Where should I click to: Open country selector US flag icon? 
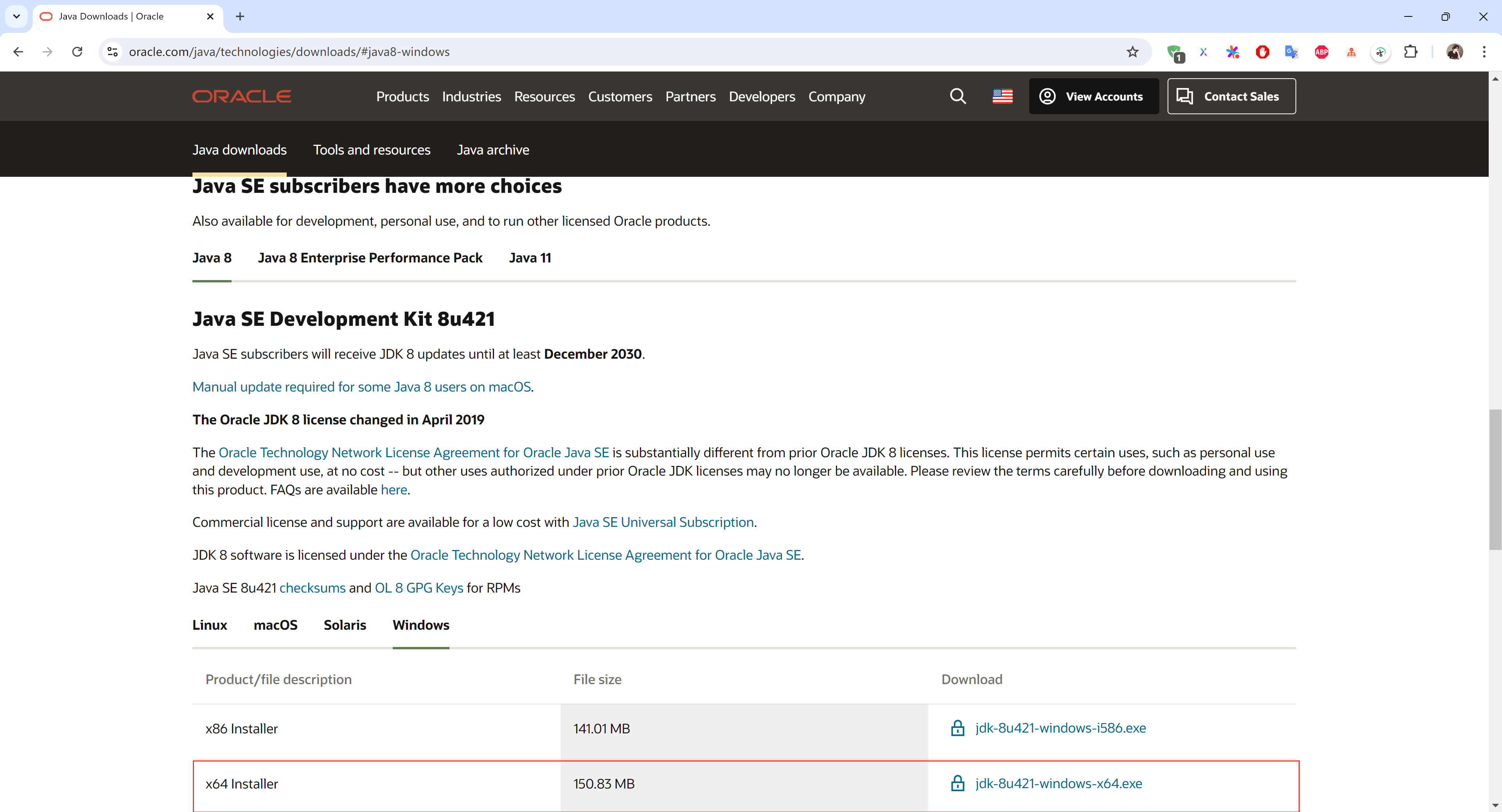tap(1002, 96)
